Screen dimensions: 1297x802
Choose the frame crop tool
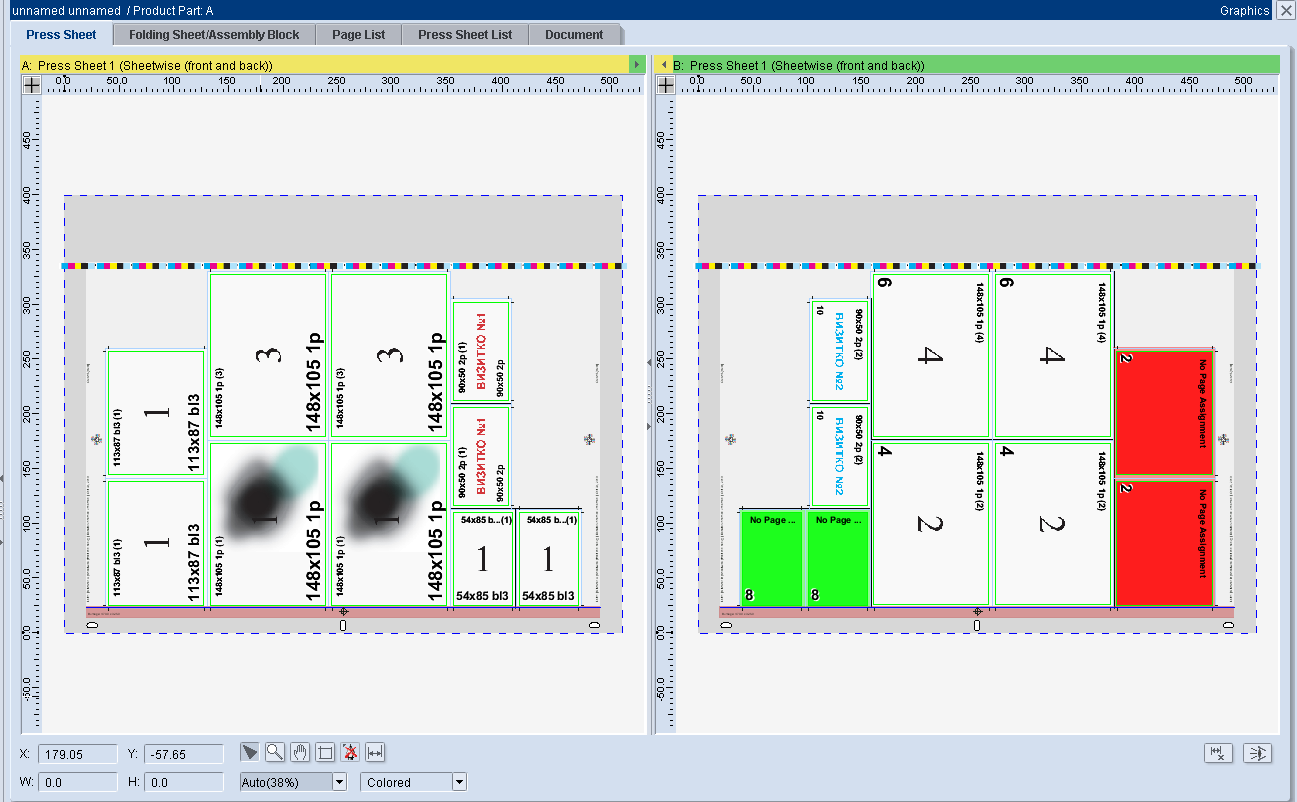pos(325,752)
